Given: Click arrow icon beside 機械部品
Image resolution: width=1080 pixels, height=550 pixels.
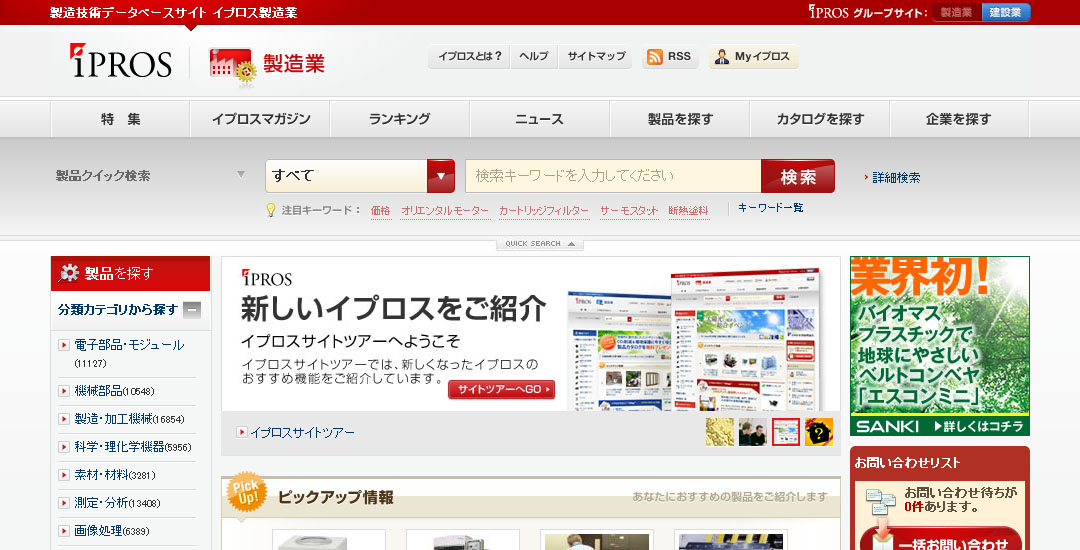Looking at the screenshot, I should (x=64, y=391).
